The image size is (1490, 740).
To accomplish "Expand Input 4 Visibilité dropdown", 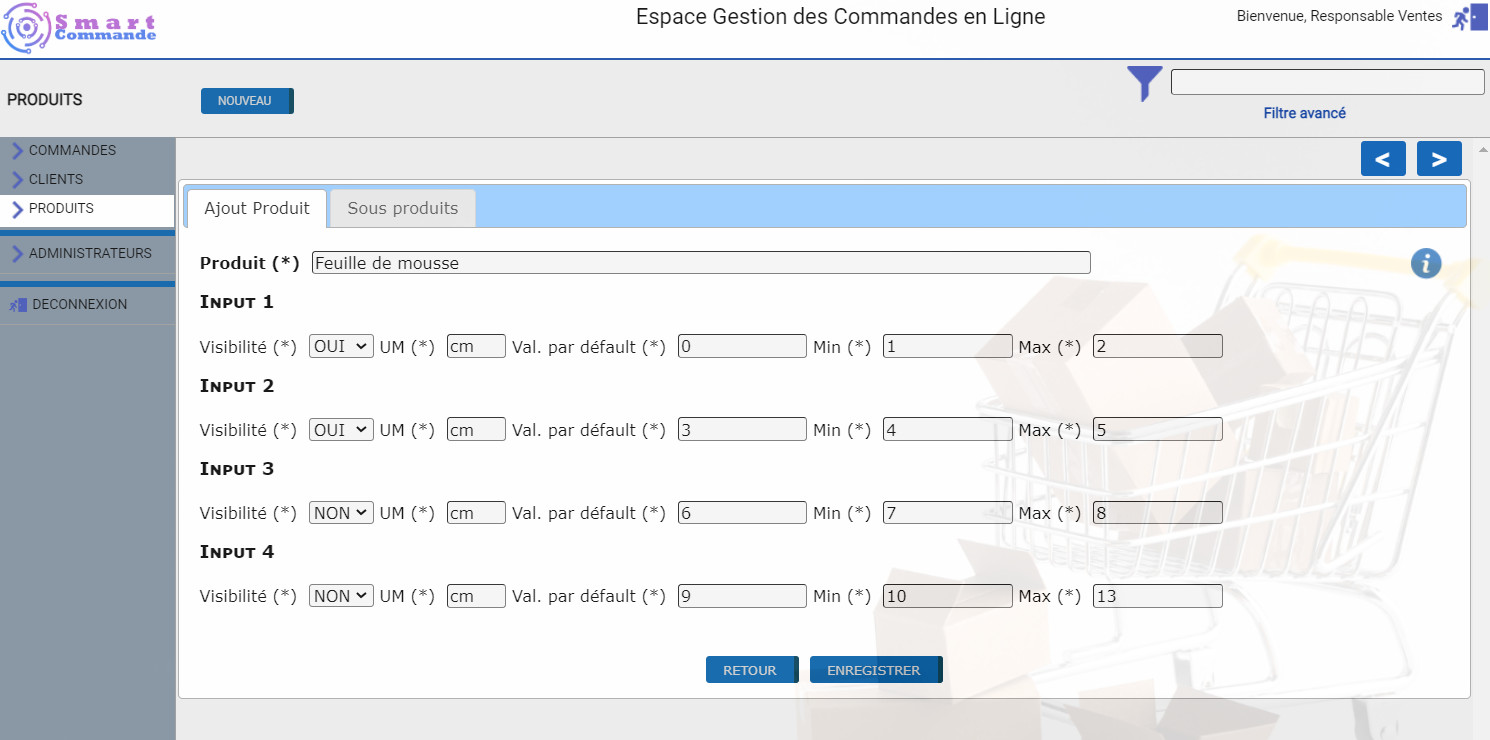I will click(341, 595).
